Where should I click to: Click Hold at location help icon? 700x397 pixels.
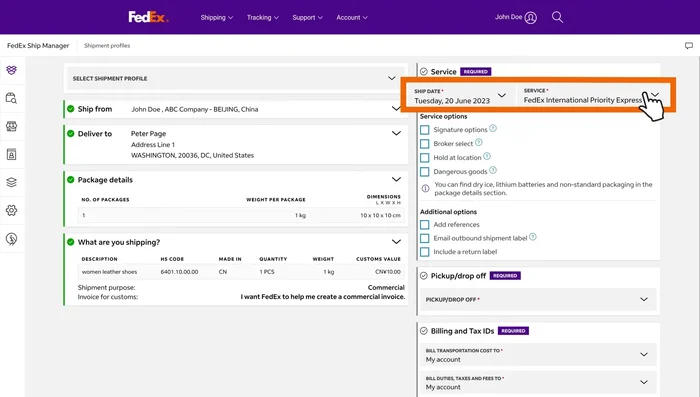point(487,156)
